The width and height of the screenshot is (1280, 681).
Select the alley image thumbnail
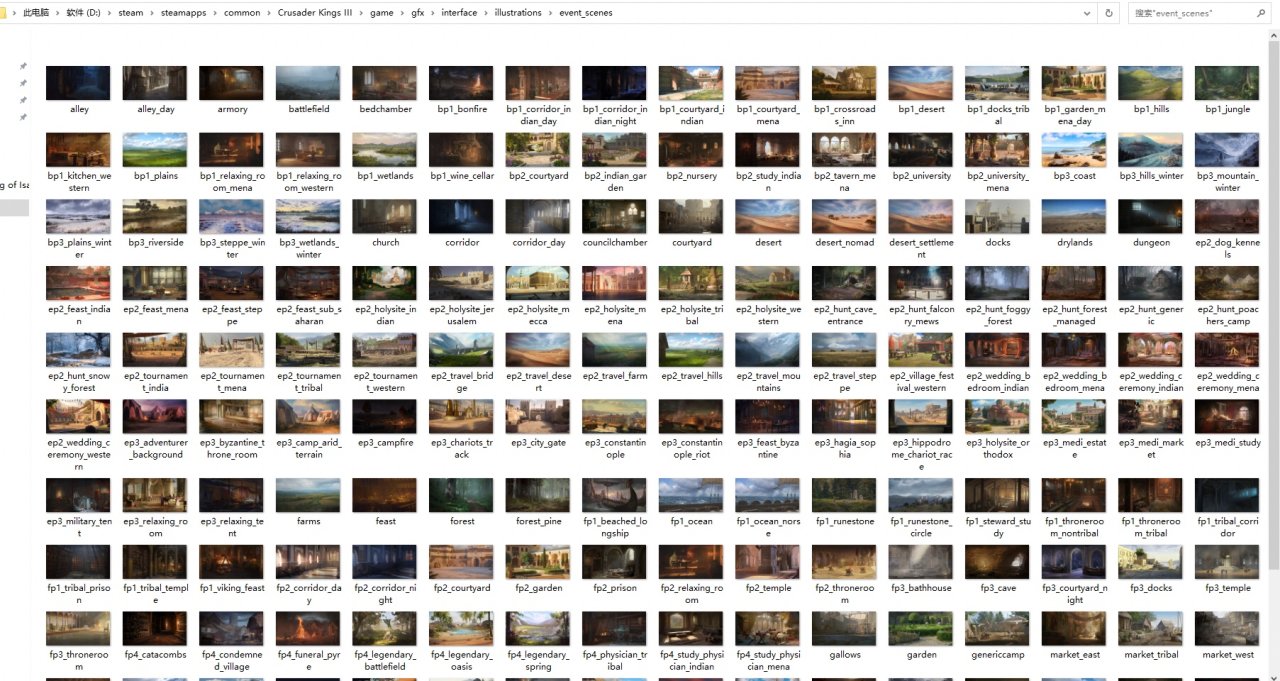pyautogui.click(x=79, y=83)
